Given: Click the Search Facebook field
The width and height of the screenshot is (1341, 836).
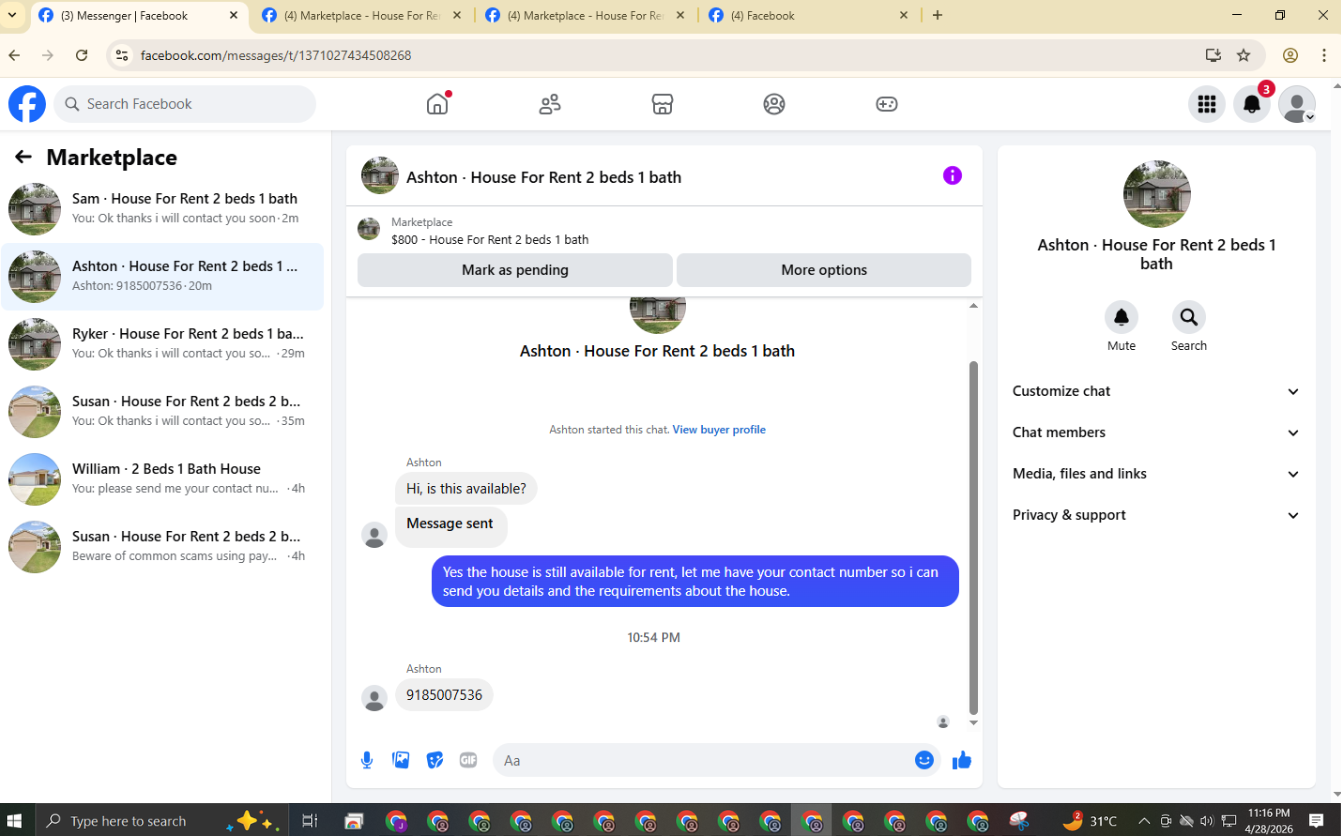Looking at the screenshot, I should [185, 104].
